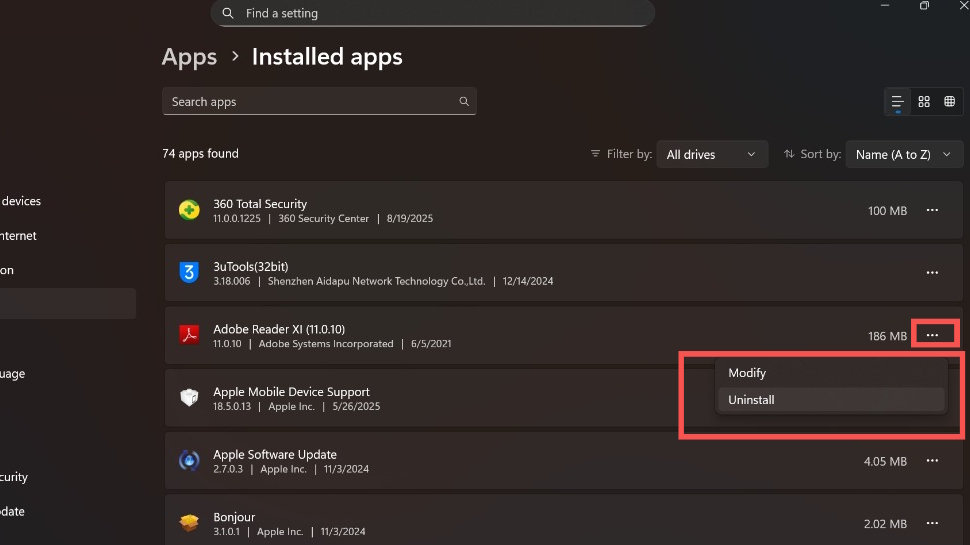Click the Adobe Reader app icon
This screenshot has height=545, width=970.
click(189, 335)
